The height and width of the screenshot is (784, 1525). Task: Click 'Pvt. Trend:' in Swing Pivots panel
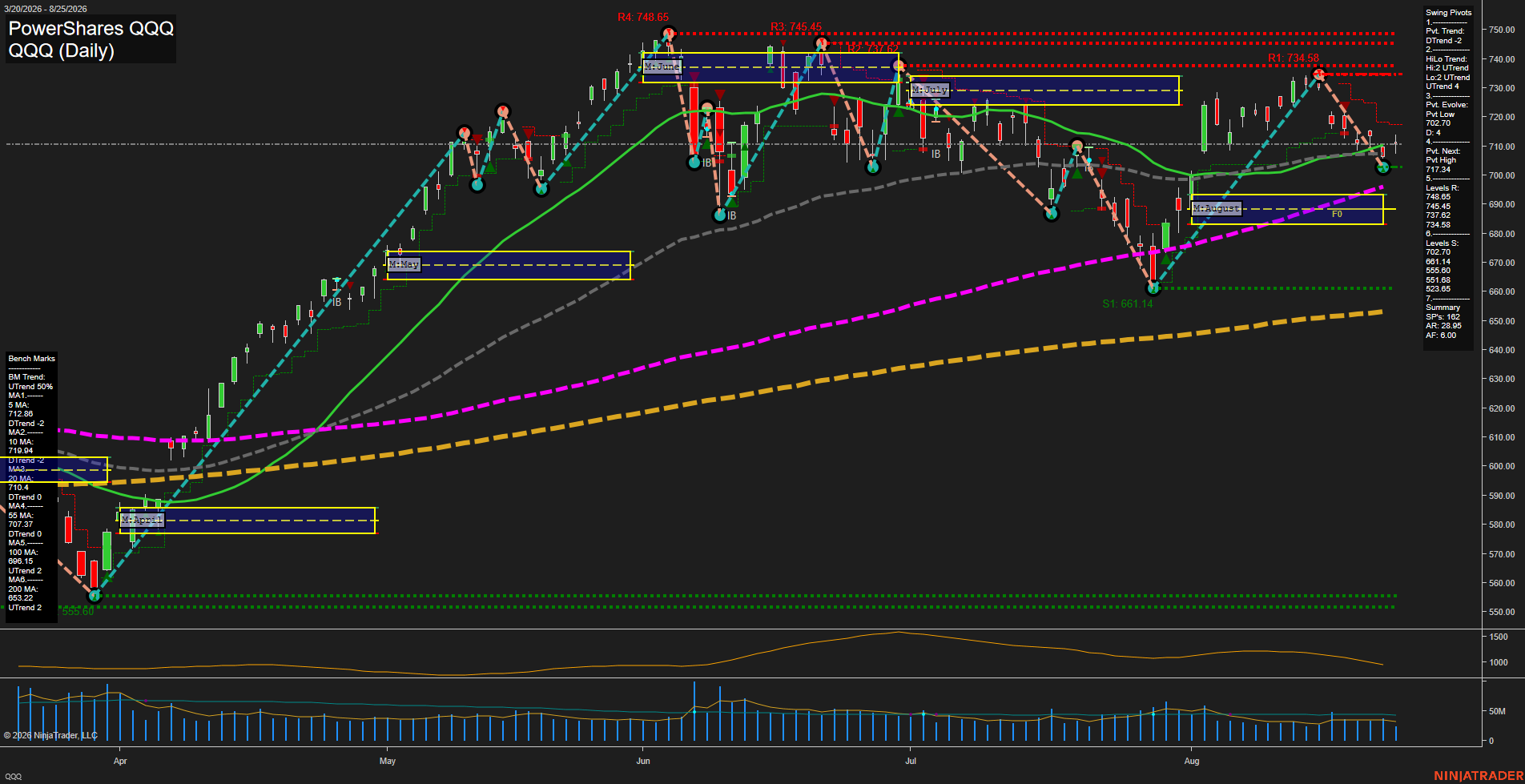(x=1445, y=31)
